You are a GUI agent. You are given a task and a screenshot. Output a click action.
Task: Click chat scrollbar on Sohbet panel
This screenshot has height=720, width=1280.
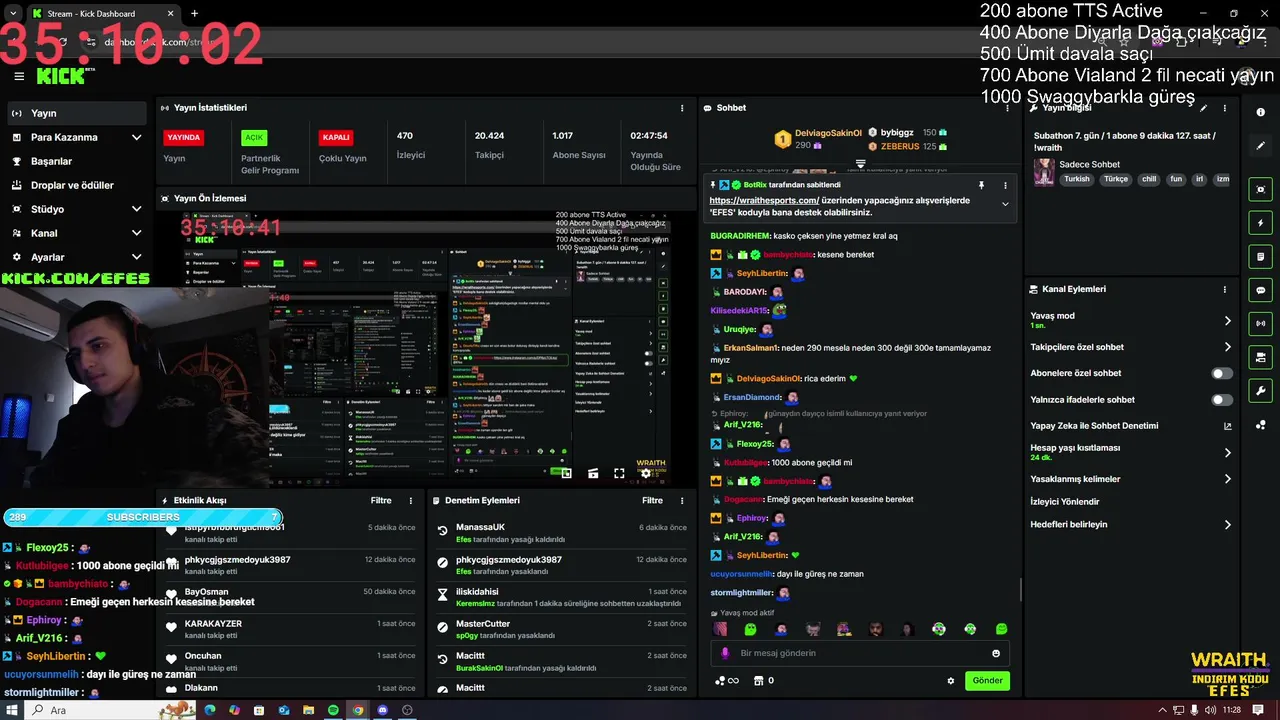tap(1020, 590)
